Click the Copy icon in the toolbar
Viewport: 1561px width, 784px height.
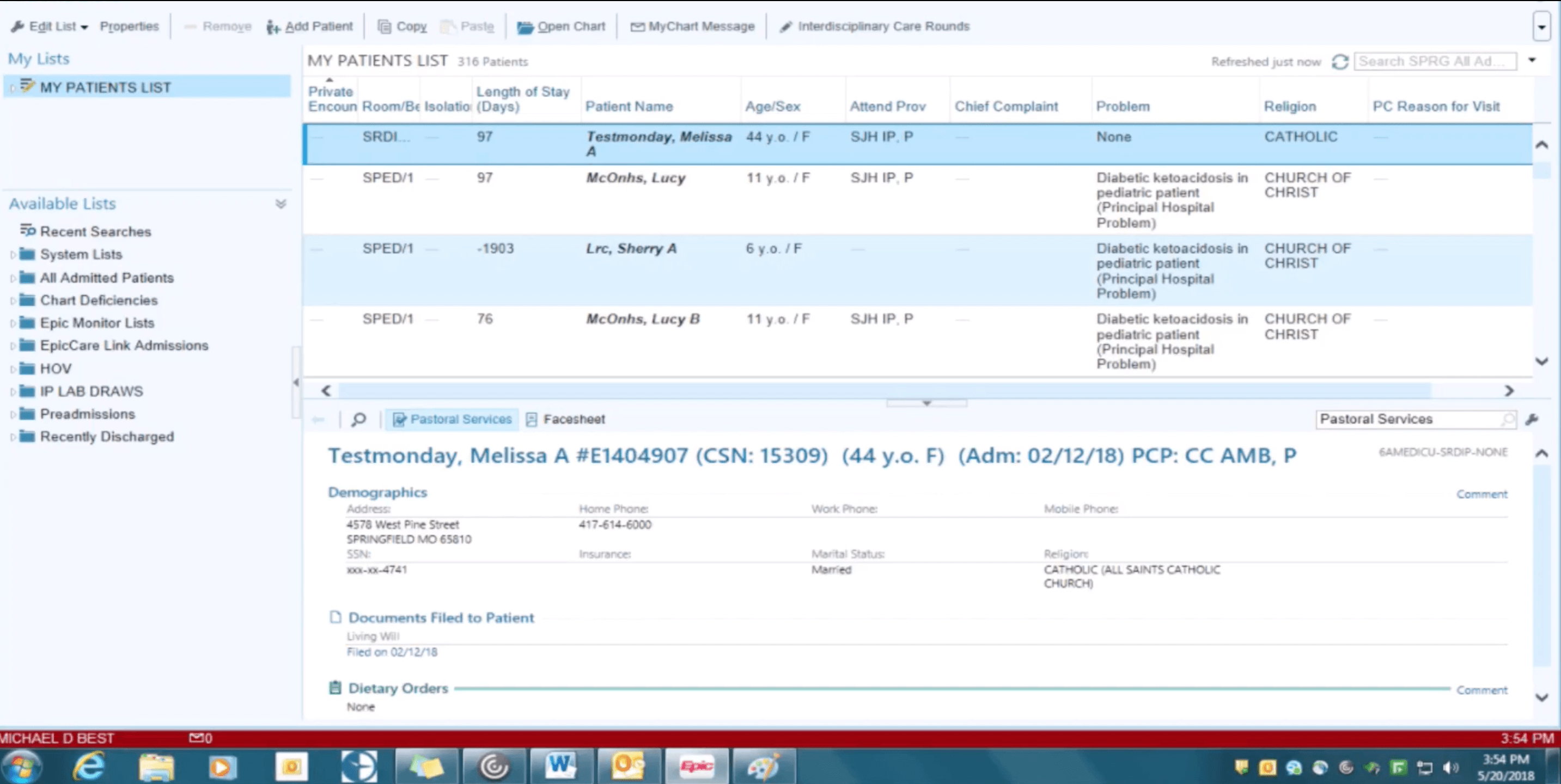click(384, 26)
